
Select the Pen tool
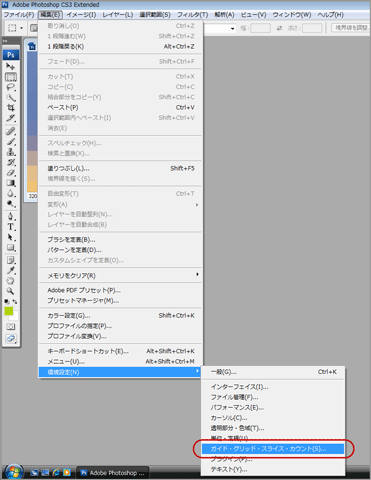point(11,216)
